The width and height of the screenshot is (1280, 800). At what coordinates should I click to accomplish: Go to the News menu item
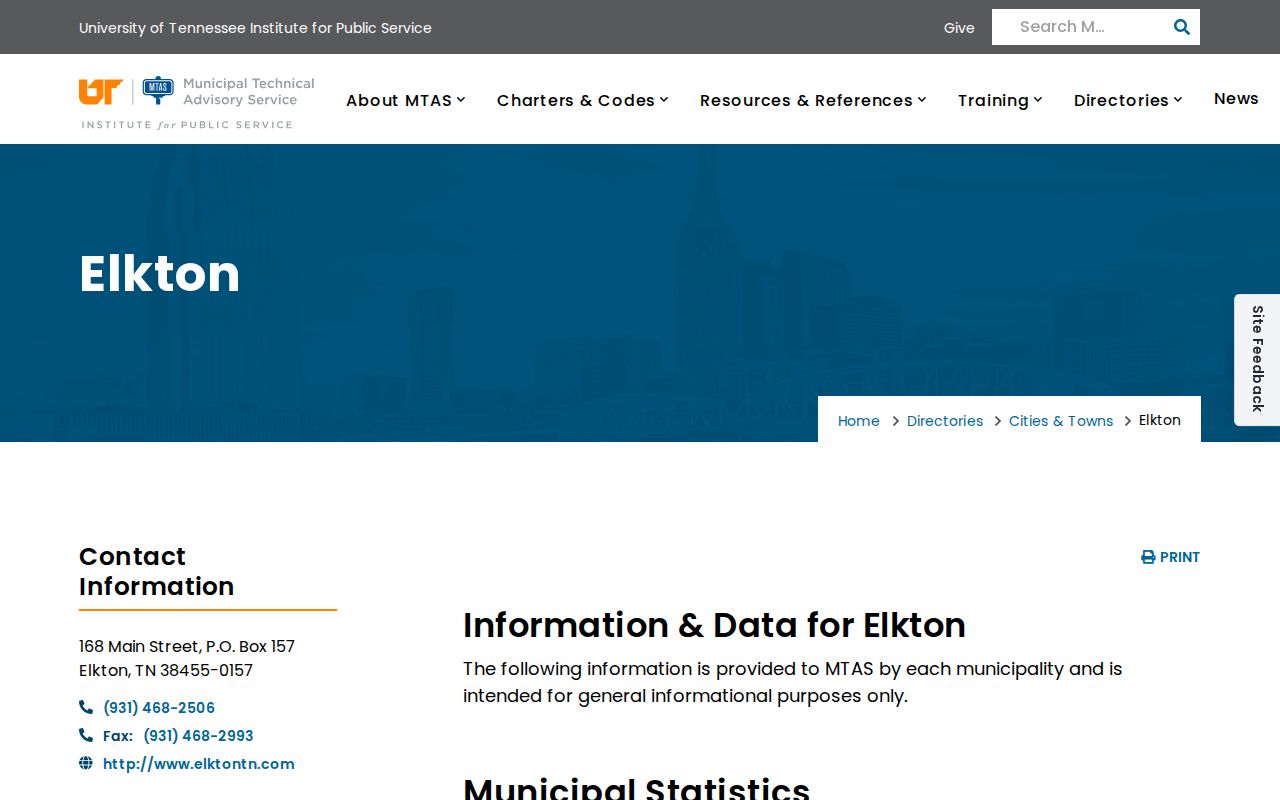(1236, 98)
